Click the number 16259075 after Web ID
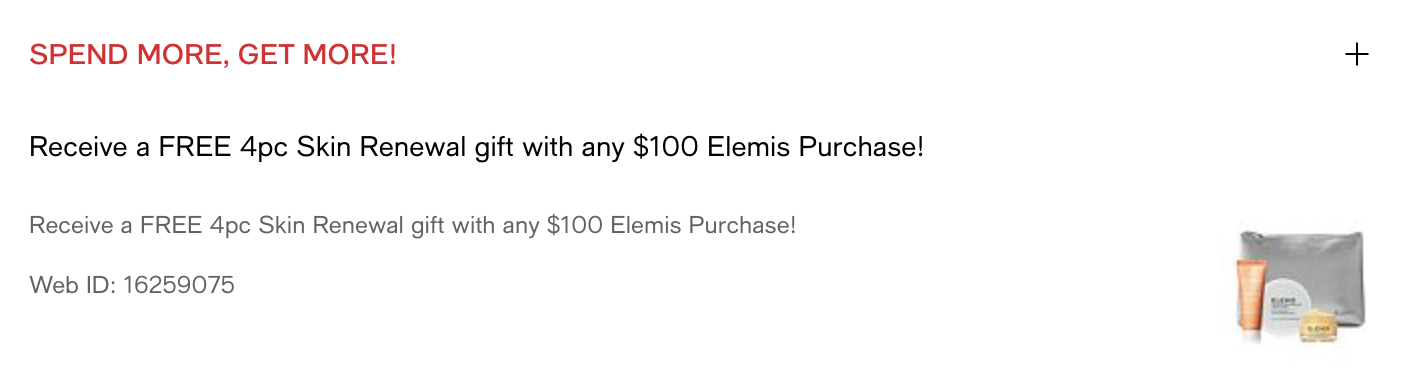 click(x=179, y=285)
